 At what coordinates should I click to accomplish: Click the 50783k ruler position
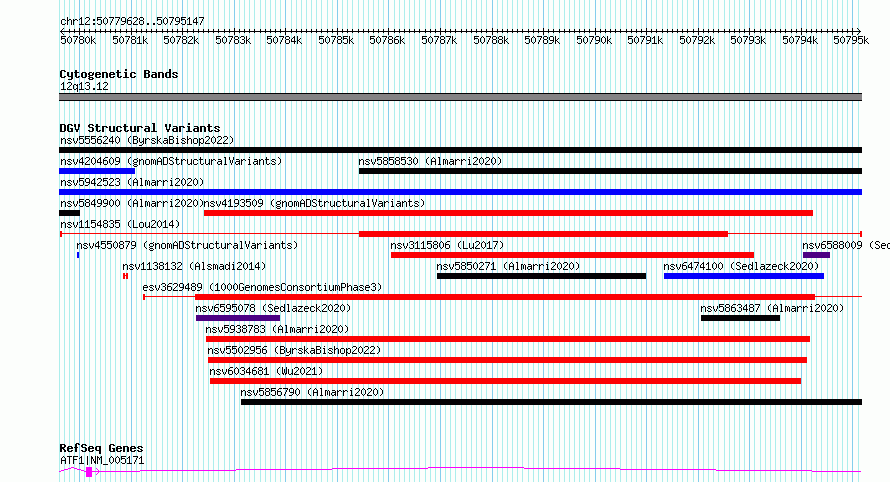click(233, 40)
